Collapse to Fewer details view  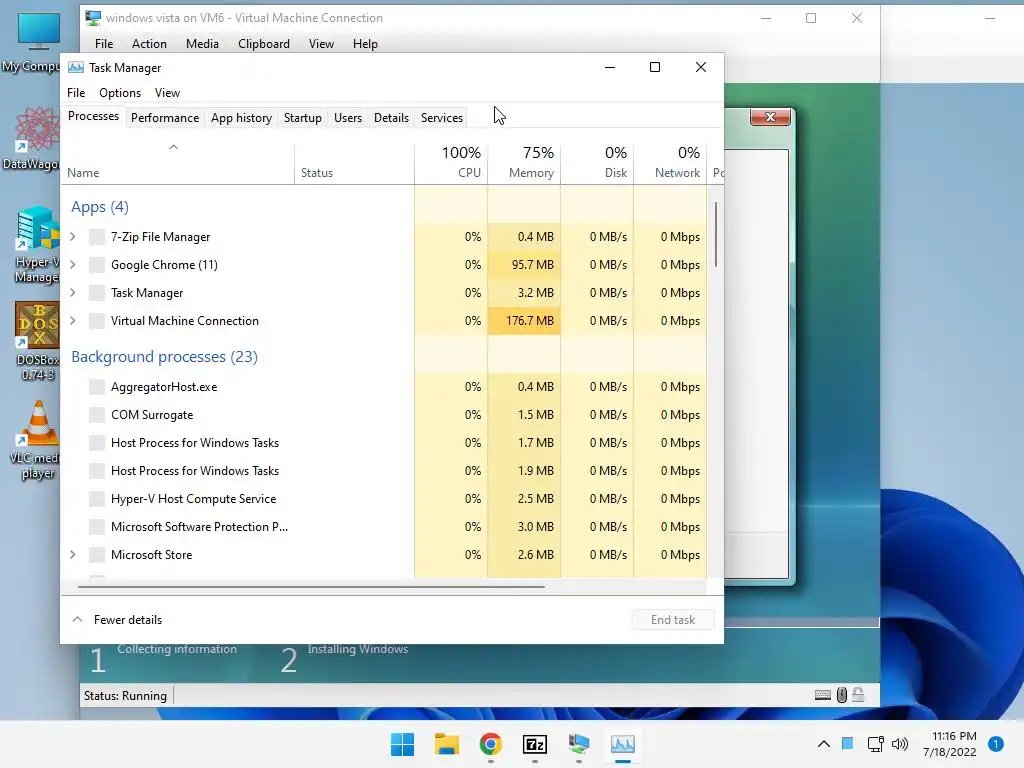click(x=118, y=620)
